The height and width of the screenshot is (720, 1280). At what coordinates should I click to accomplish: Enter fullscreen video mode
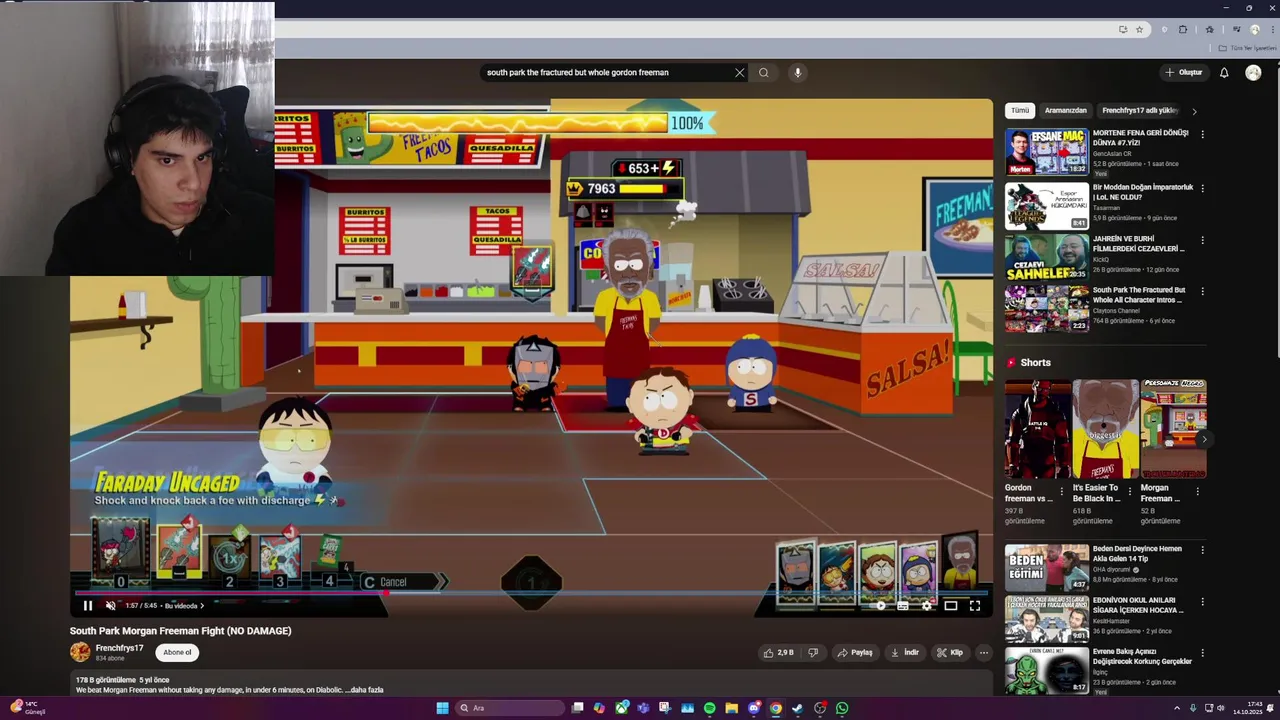tap(975, 605)
